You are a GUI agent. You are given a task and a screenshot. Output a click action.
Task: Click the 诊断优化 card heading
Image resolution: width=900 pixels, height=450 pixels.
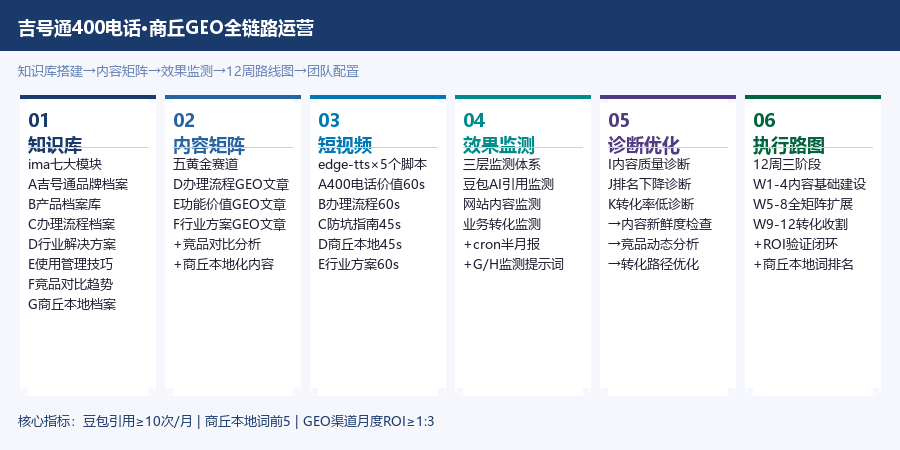tap(644, 145)
